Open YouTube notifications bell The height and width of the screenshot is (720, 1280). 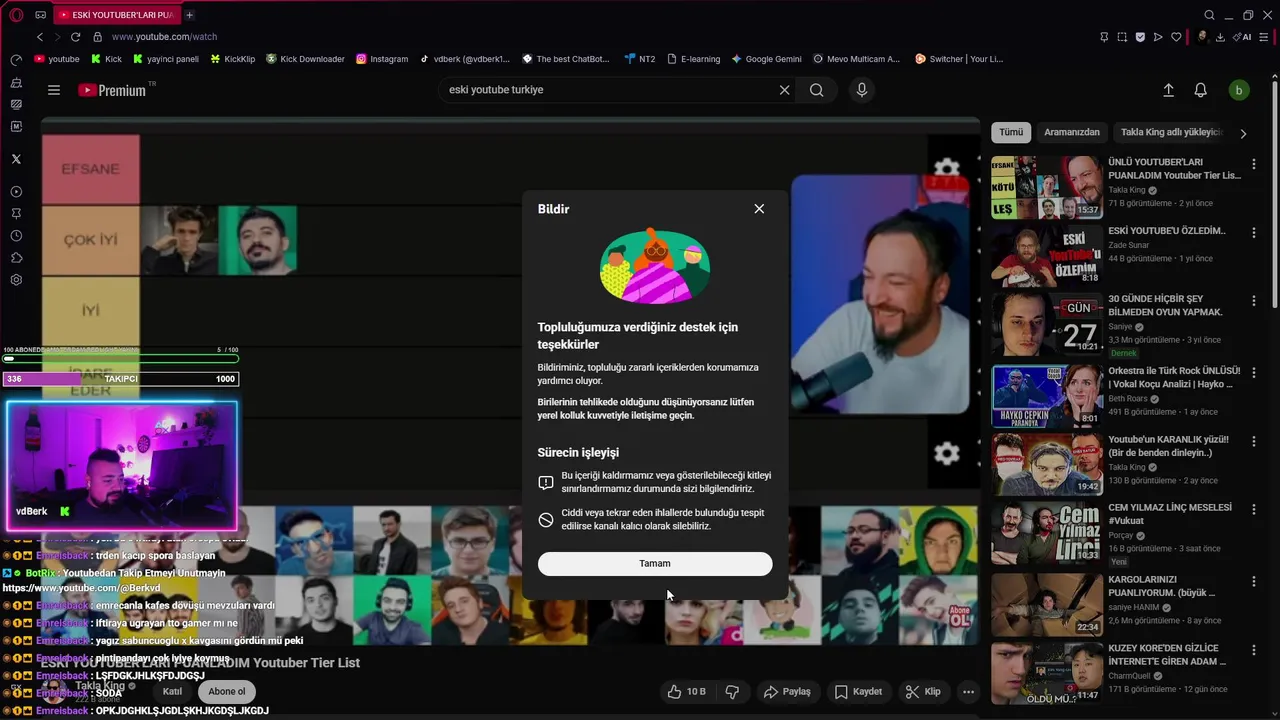coord(1201,90)
